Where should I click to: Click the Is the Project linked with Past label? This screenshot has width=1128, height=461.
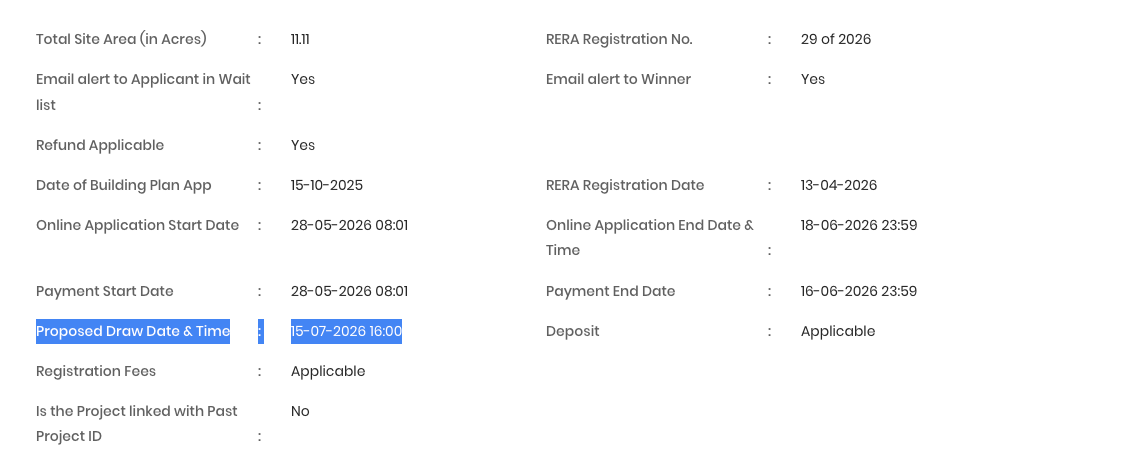click(137, 411)
